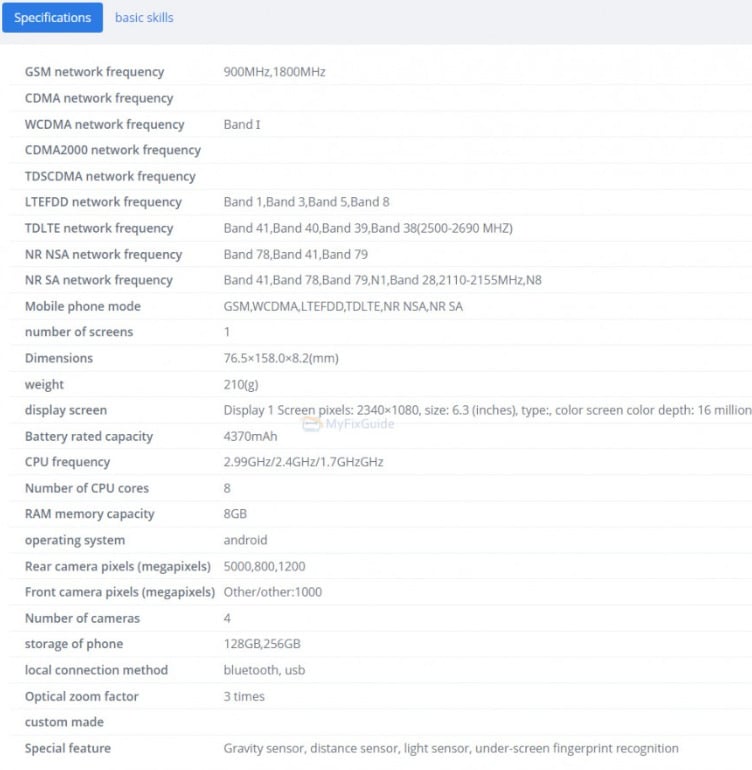Click the operating system label
Viewport: 752px width, 770px height.
(x=75, y=540)
